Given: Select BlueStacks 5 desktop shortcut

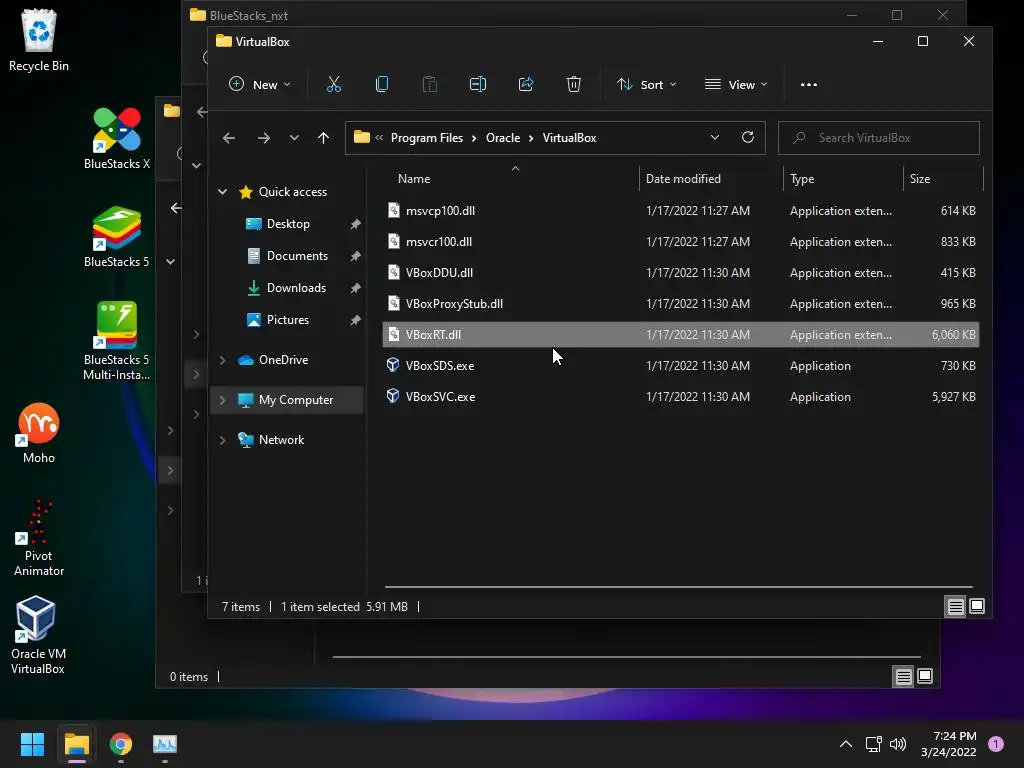Looking at the screenshot, I should tap(116, 236).
